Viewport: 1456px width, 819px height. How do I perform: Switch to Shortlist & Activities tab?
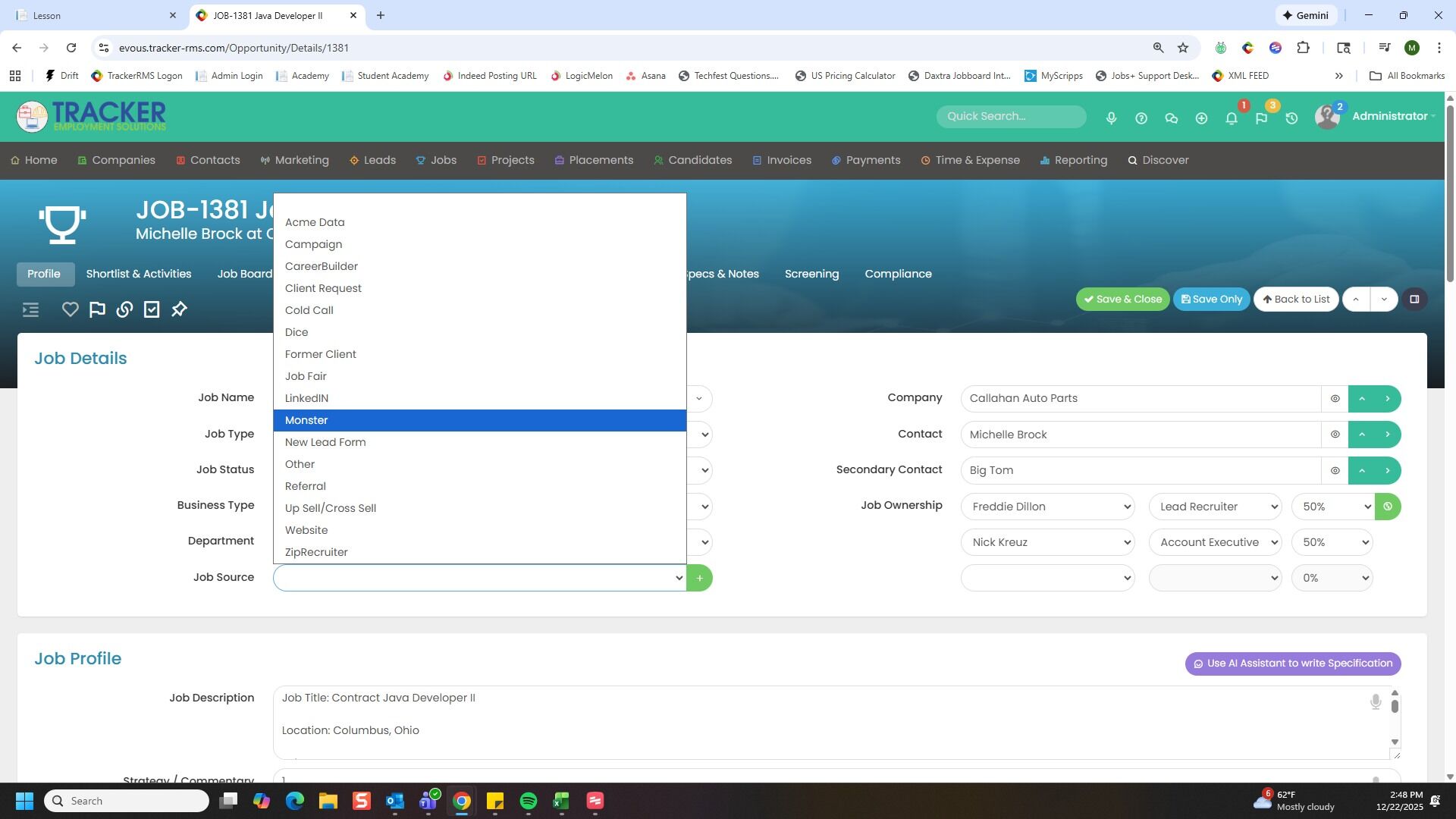click(139, 275)
